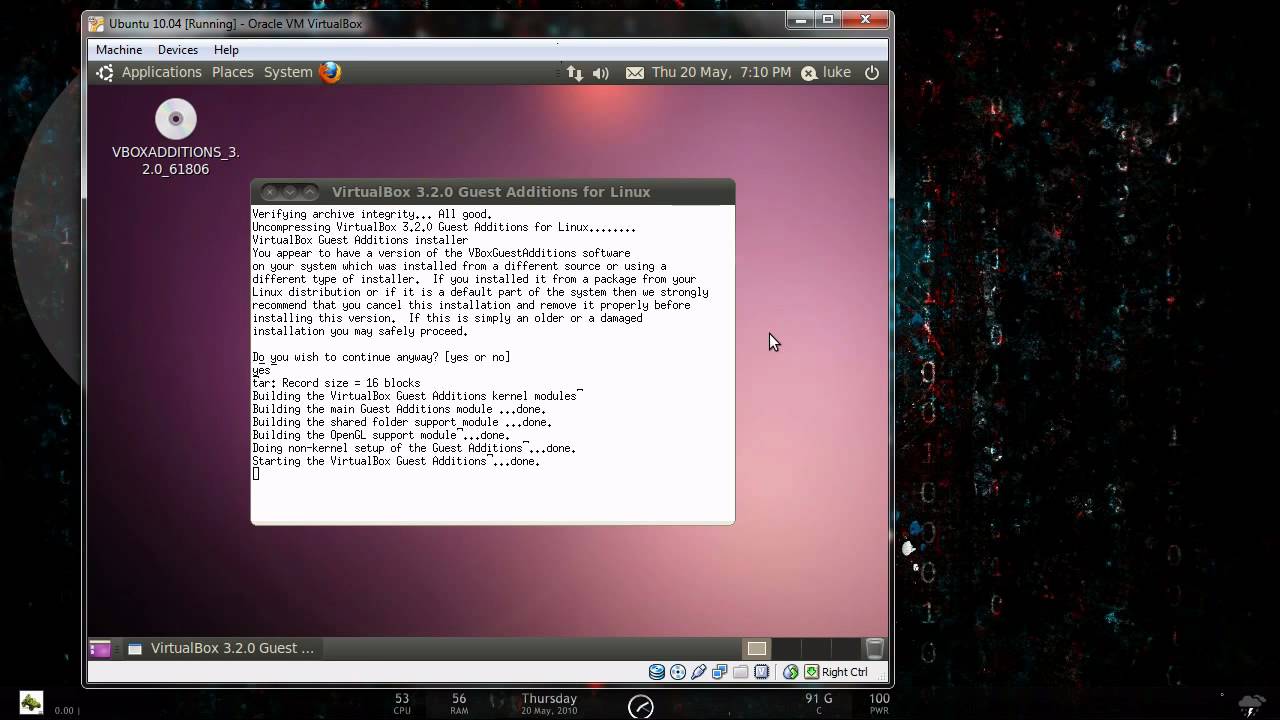The height and width of the screenshot is (720, 1280).
Task: Click the mouse integration status icon
Action: coord(791,672)
